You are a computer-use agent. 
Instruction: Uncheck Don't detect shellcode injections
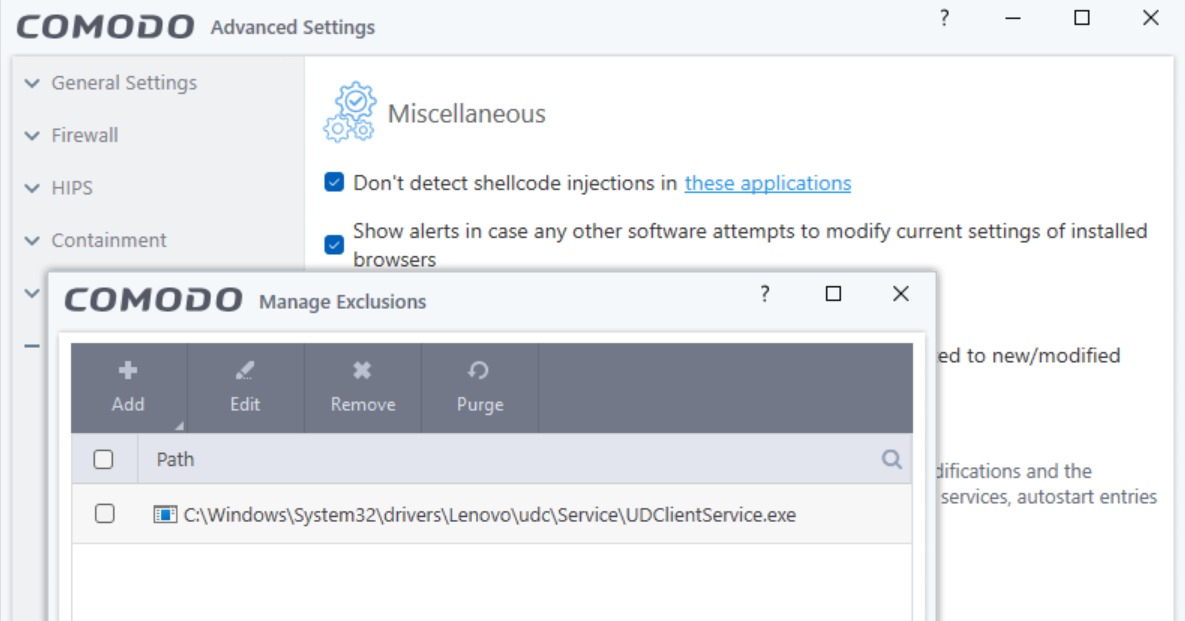point(334,183)
